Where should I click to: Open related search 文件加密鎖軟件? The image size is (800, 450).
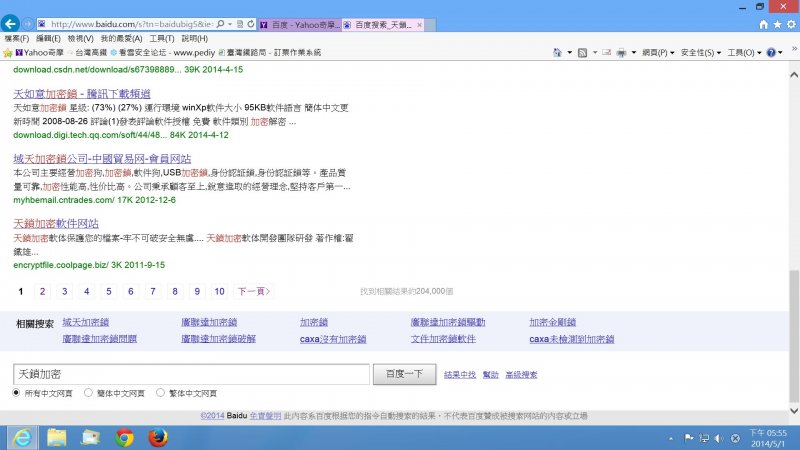(x=443, y=339)
